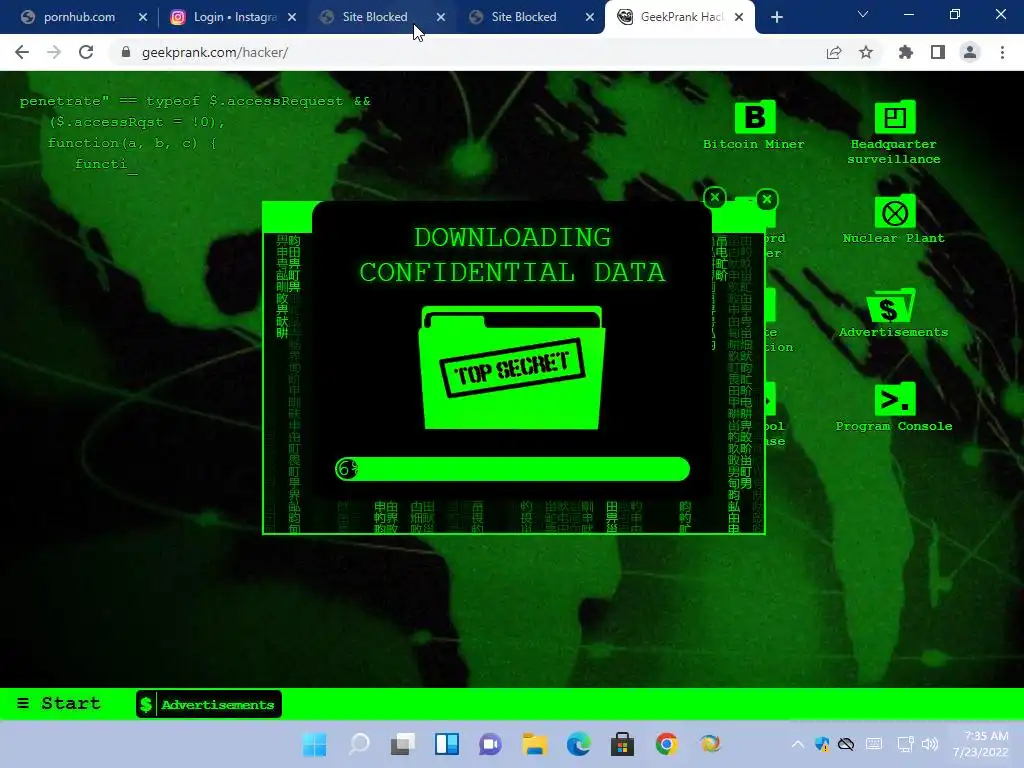Open the Advertisements desktop folder icon

point(893,313)
